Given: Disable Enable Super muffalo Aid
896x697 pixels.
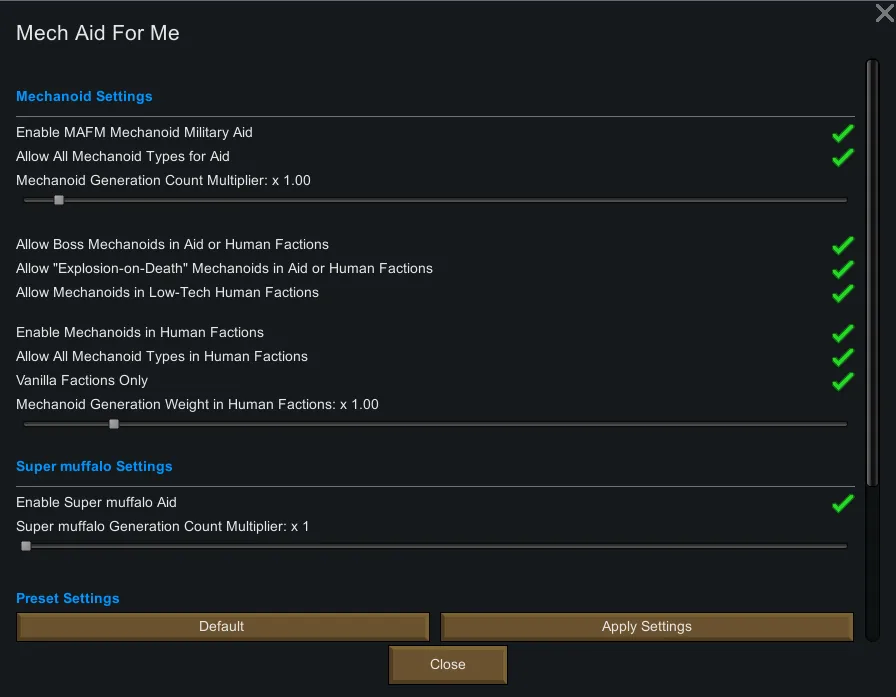Looking at the screenshot, I should [843, 503].
